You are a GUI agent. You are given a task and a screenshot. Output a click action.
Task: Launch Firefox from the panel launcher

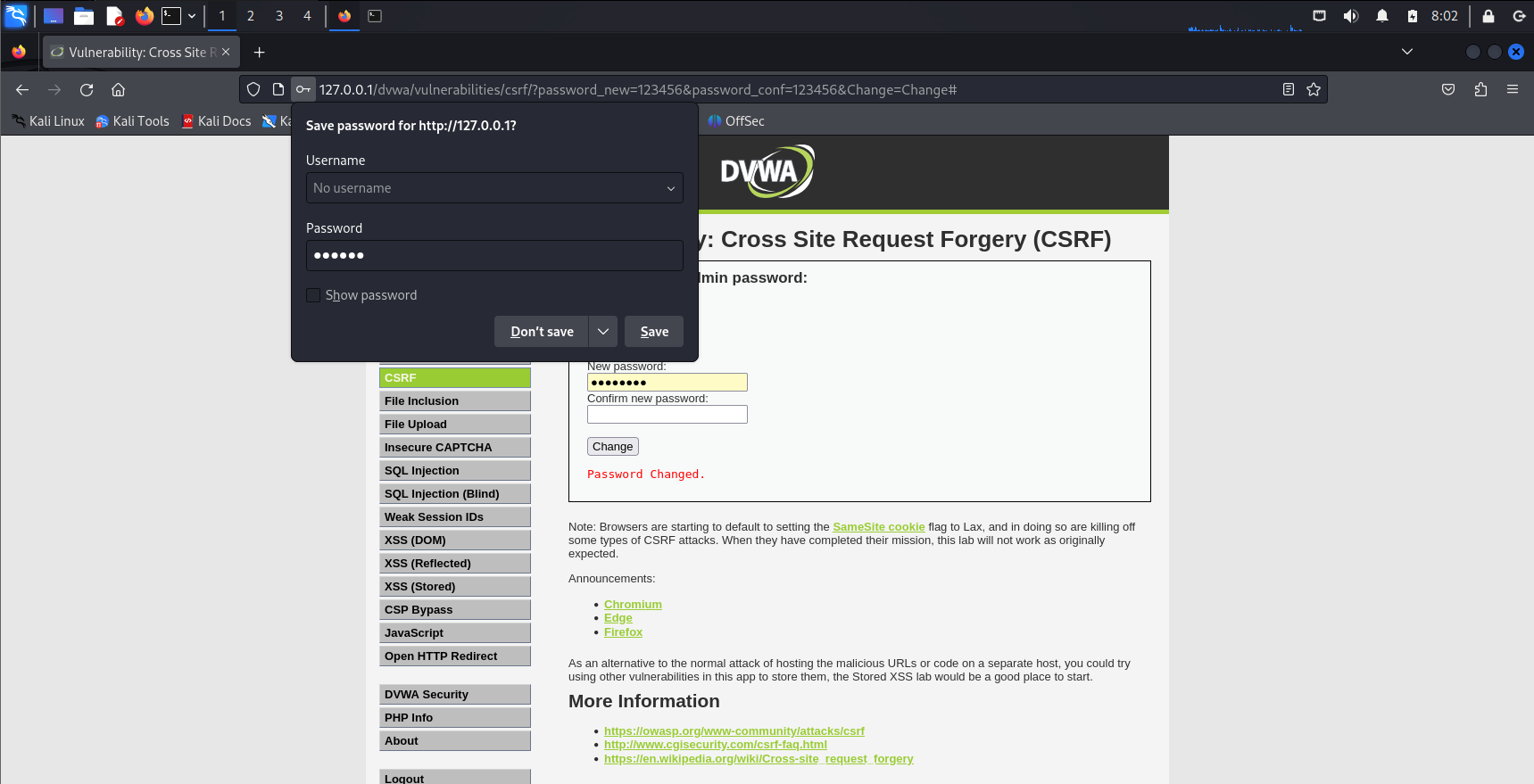coord(144,16)
